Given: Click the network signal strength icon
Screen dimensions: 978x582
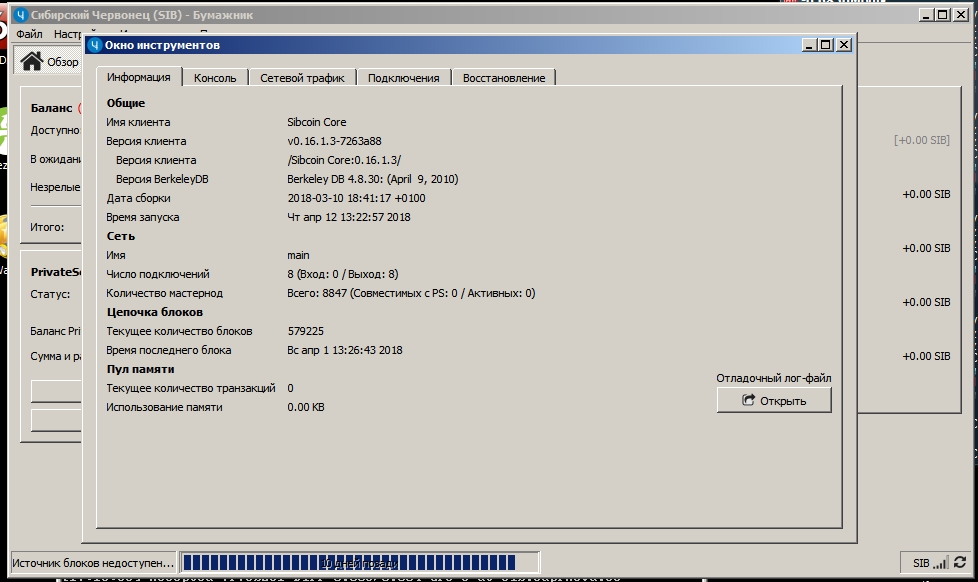Looking at the screenshot, I should (x=940, y=563).
